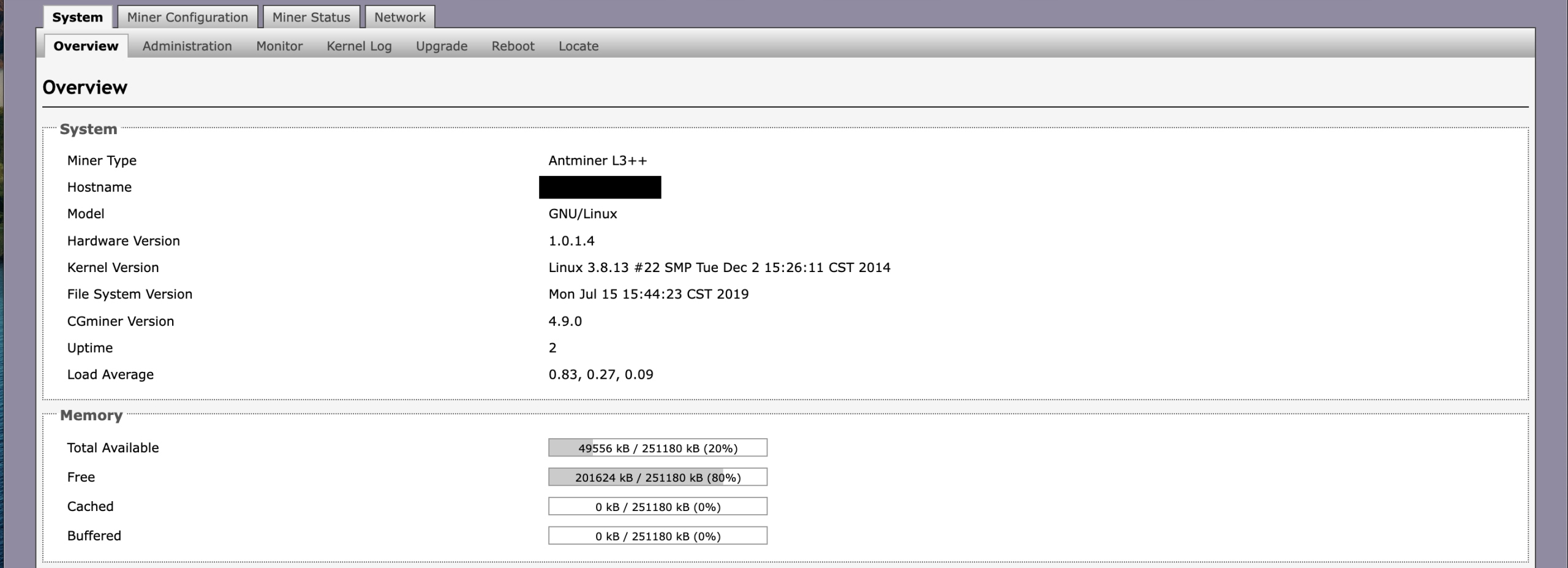The image size is (1568, 568).
Task: Click the Uptime value '2'
Action: [x=552, y=348]
